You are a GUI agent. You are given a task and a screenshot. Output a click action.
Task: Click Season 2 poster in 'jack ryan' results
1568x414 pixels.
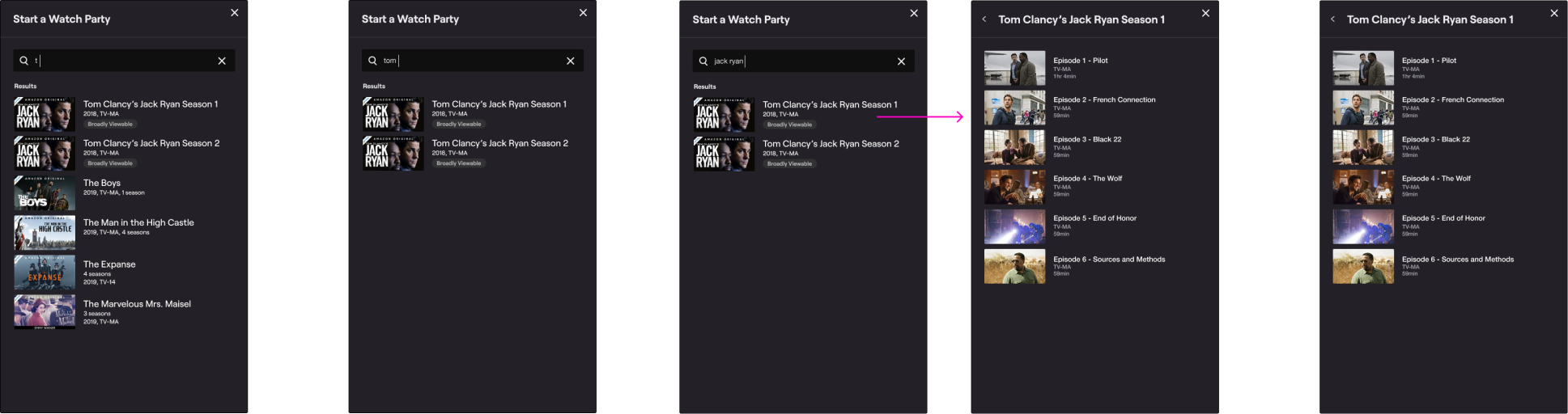click(725, 154)
